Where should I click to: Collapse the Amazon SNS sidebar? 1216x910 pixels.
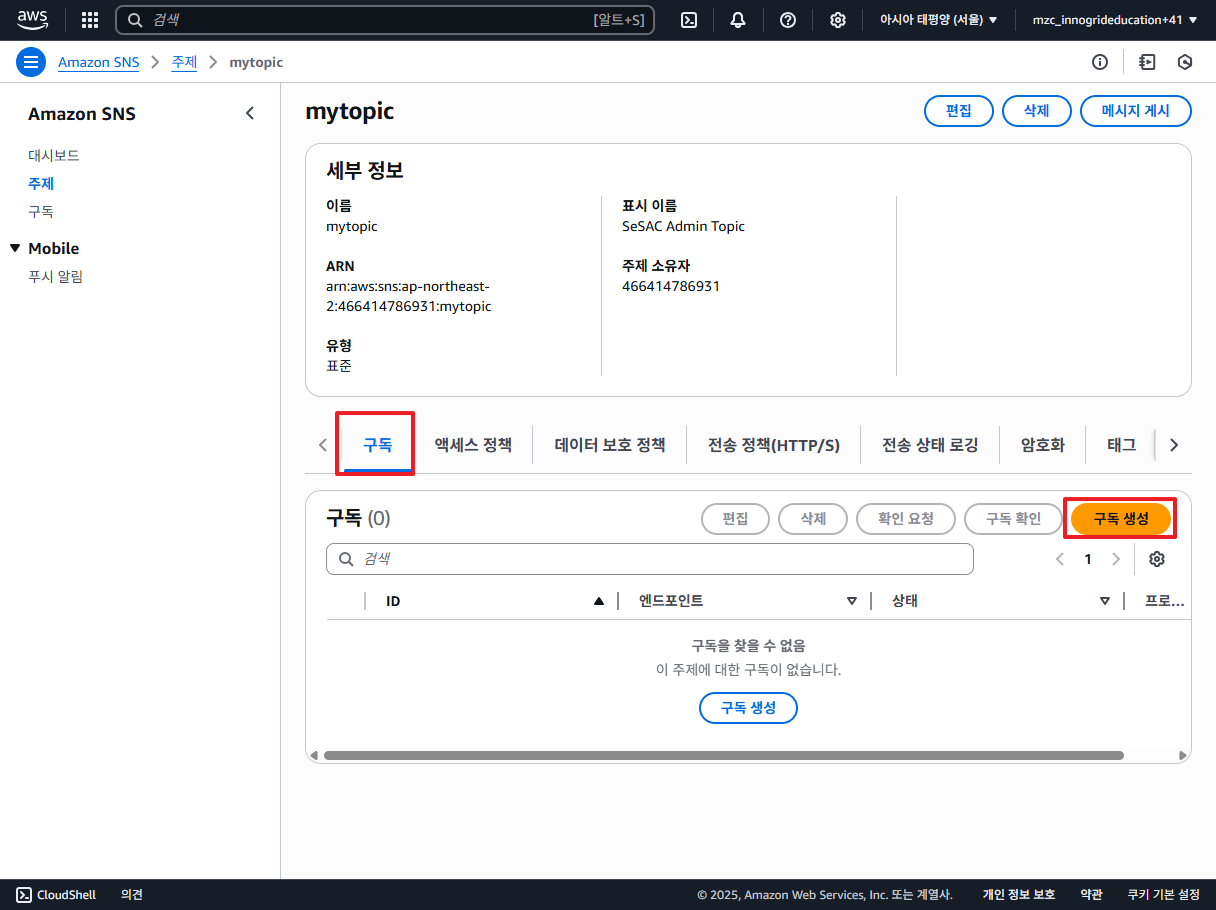pyautogui.click(x=250, y=113)
